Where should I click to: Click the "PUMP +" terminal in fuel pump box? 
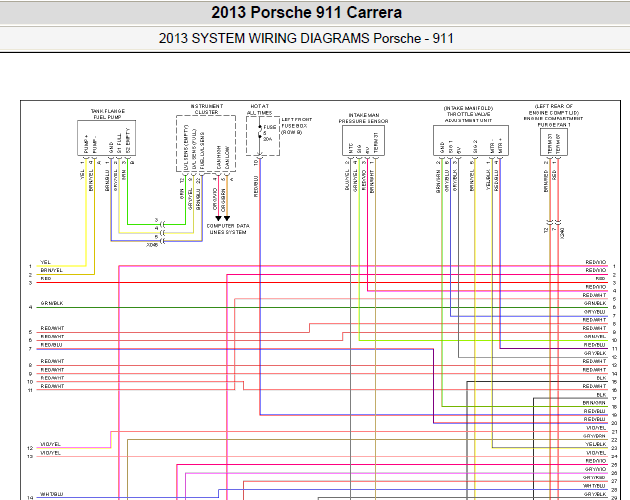(x=86, y=144)
